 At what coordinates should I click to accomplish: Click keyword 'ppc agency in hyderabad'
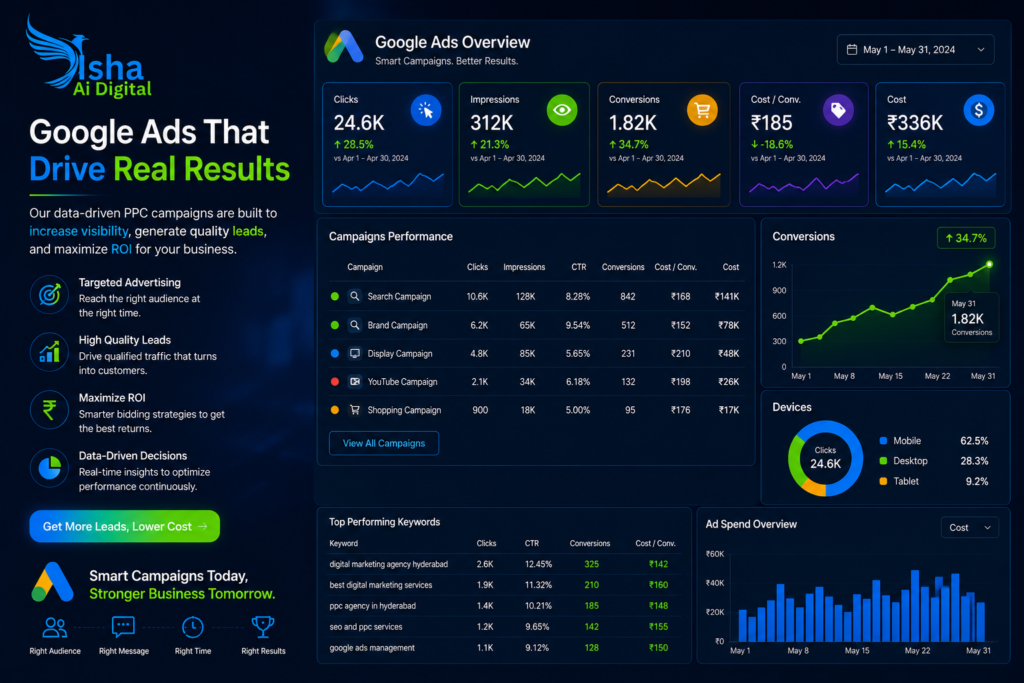click(x=372, y=606)
